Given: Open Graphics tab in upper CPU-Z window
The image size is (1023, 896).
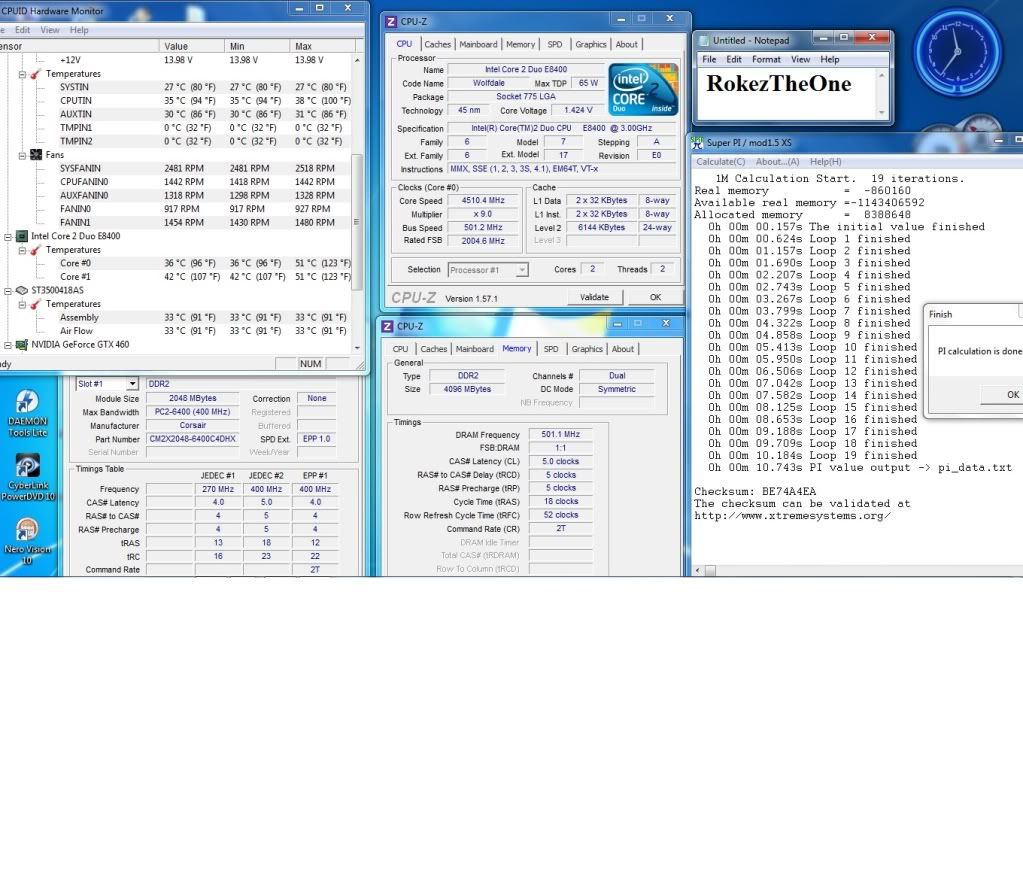Looking at the screenshot, I should (x=590, y=44).
